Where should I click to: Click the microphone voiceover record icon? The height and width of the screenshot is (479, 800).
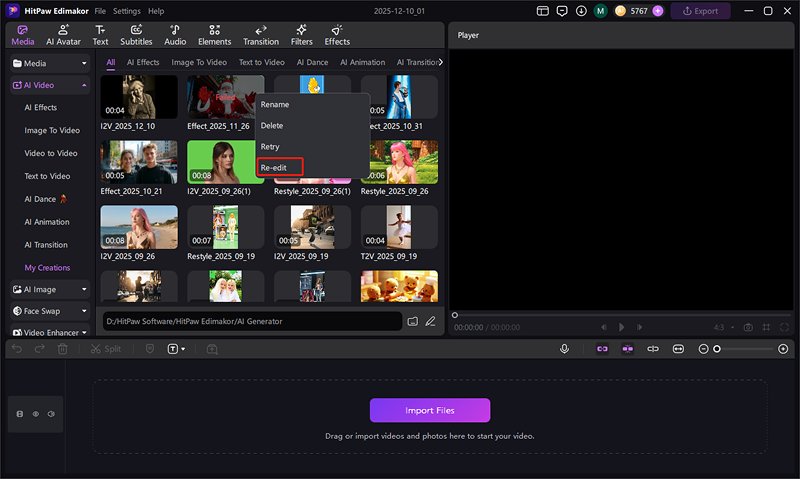coord(564,349)
